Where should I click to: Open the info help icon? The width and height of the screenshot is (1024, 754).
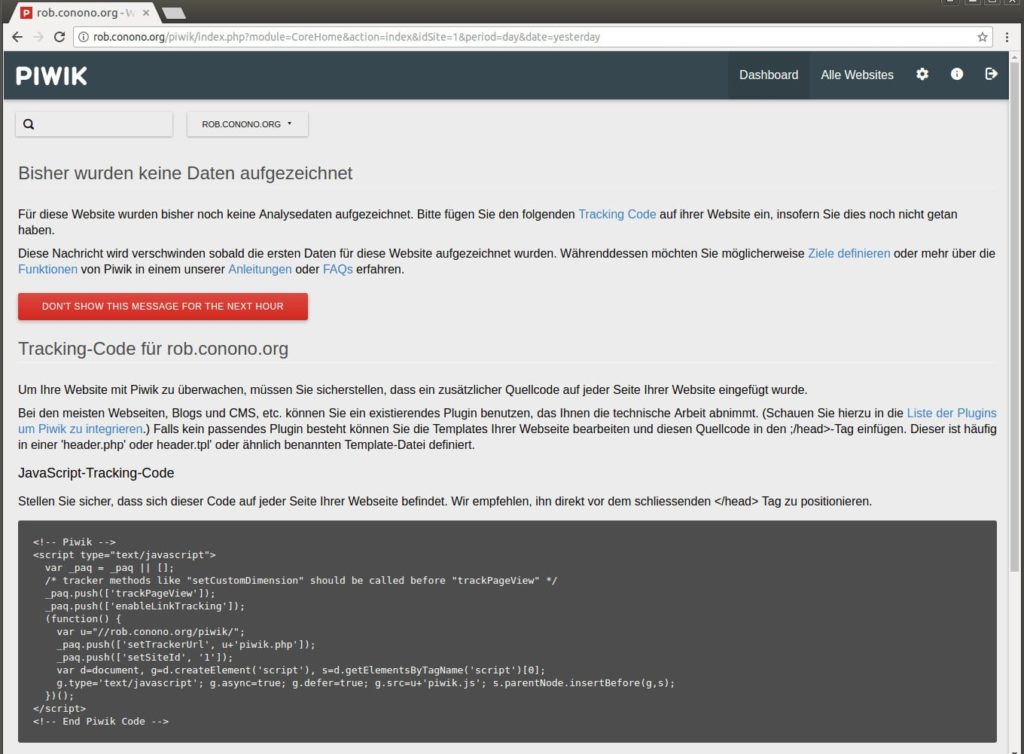pos(957,74)
